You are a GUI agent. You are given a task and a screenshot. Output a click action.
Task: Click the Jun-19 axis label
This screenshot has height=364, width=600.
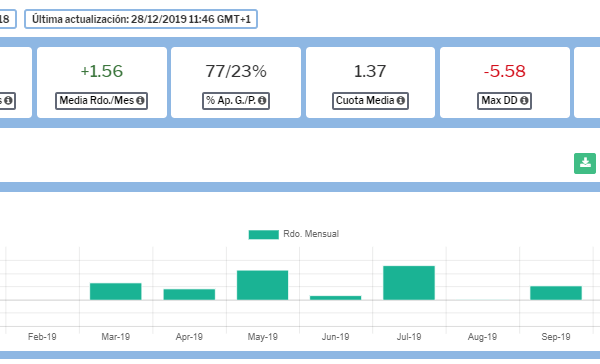(336, 337)
